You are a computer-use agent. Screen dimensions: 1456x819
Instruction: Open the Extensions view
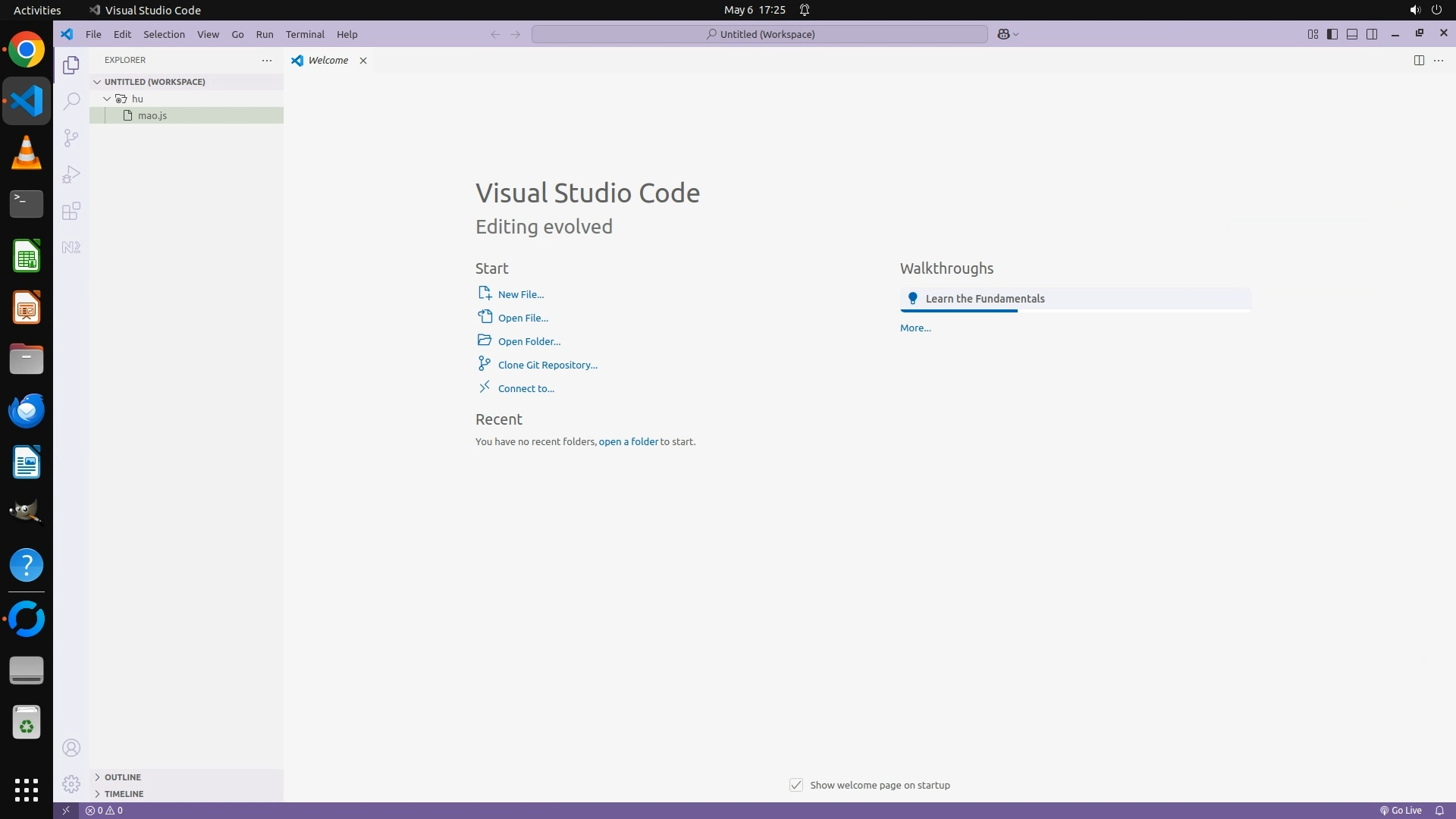(71, 211)
